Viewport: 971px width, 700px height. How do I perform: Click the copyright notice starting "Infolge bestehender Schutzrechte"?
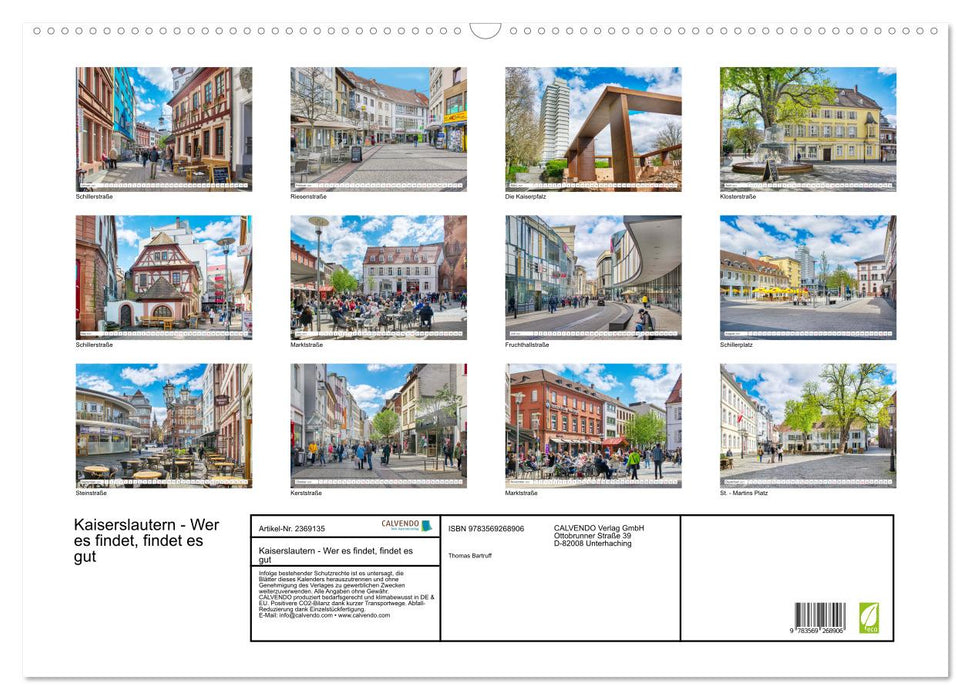[x=331, y=582]
